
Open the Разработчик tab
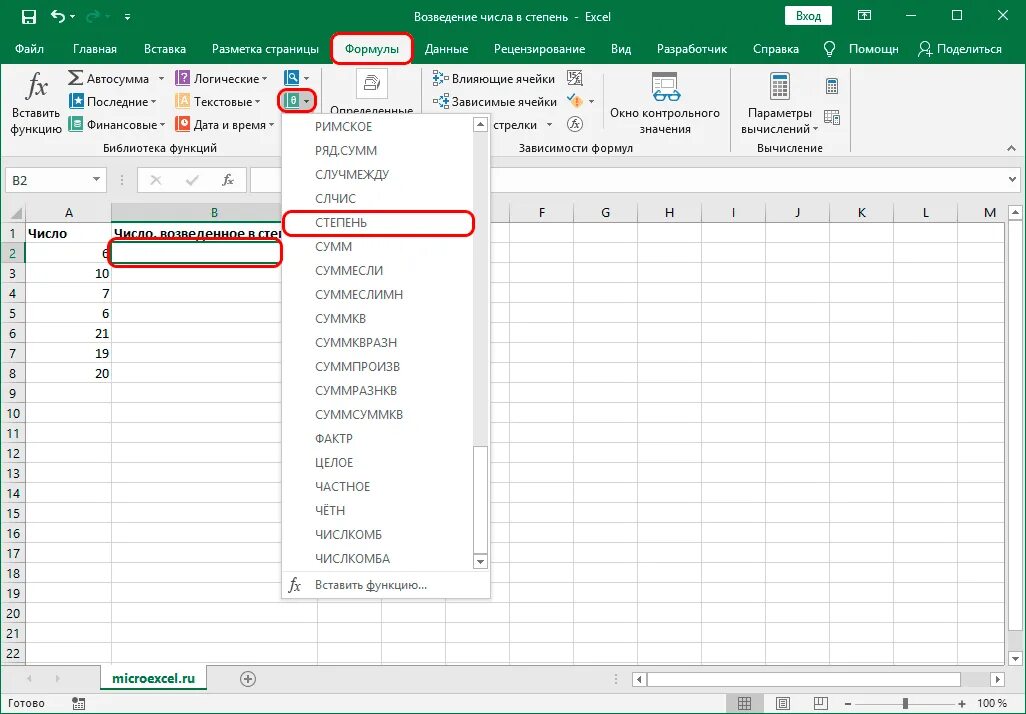[x=692, y=49]
